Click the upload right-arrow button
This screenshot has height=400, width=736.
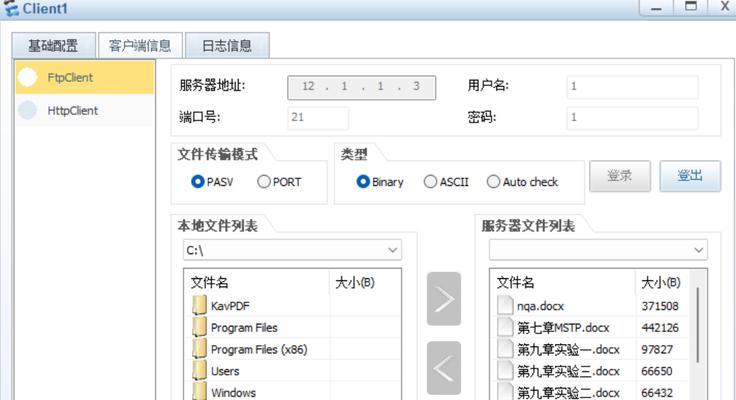click(x=444, y=299)
